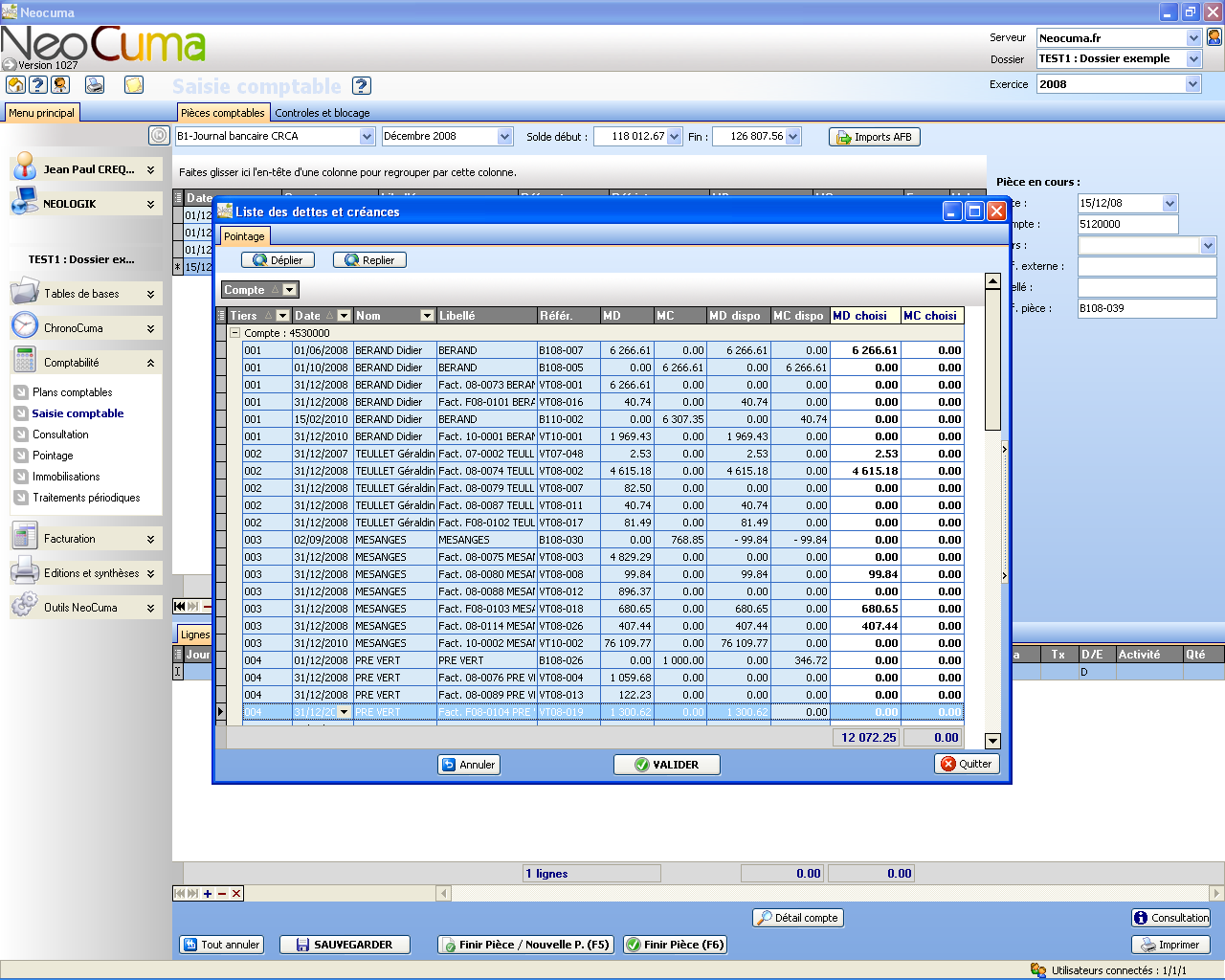This screenshot has height=980, width=1225.
Task: Click the Quitter button
Action: tap(967, 764)
